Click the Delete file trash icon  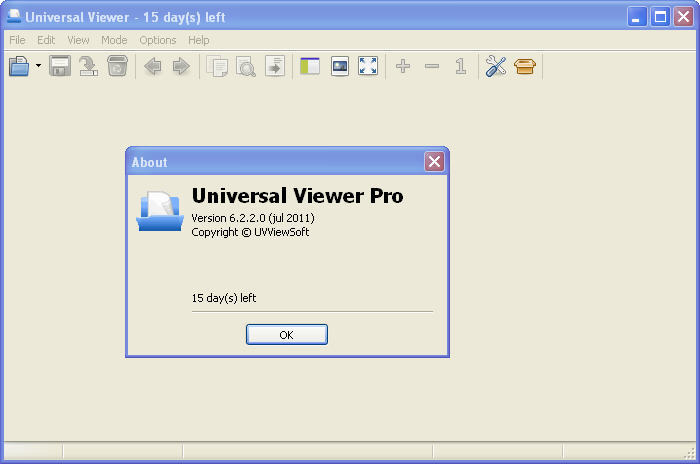[117, 67]
